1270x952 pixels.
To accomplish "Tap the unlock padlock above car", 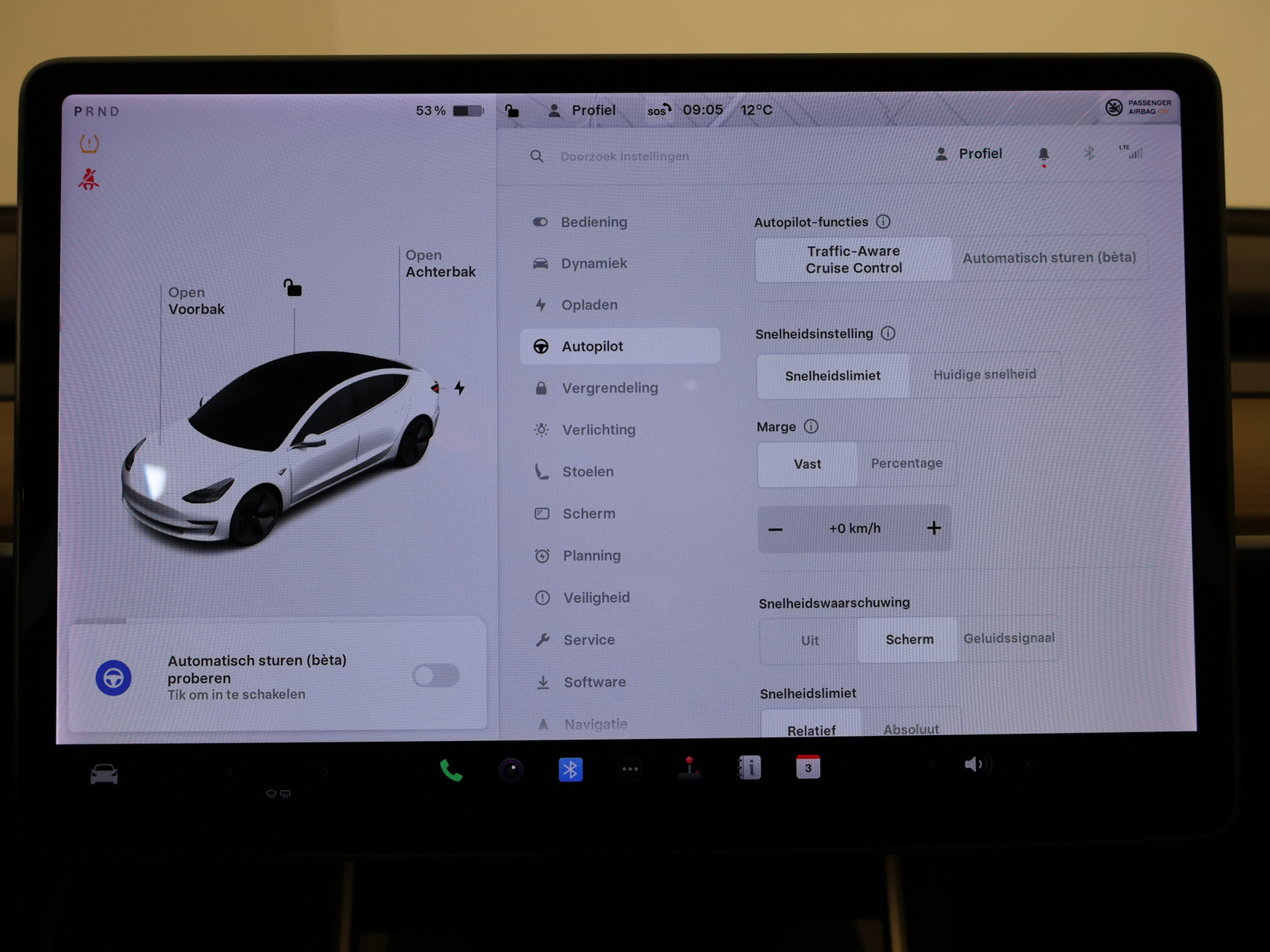I will pyautogui.click(x=292, y=288).
